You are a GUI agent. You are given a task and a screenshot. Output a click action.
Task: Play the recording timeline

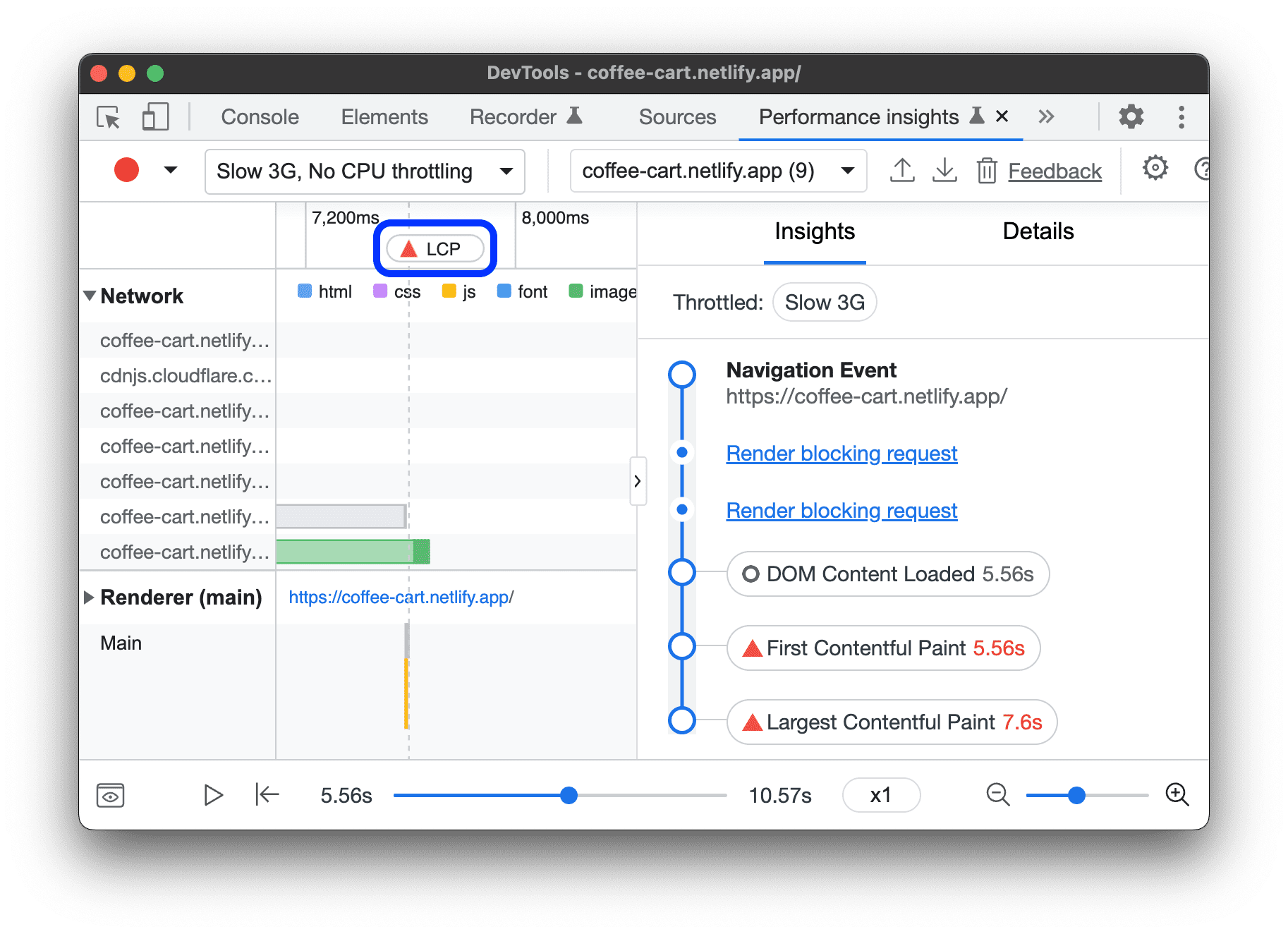pos(213,795)
